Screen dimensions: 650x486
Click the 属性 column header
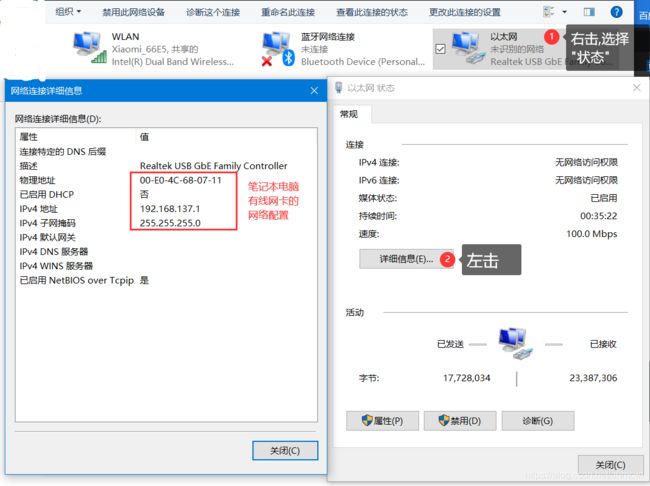pos(28,137)
